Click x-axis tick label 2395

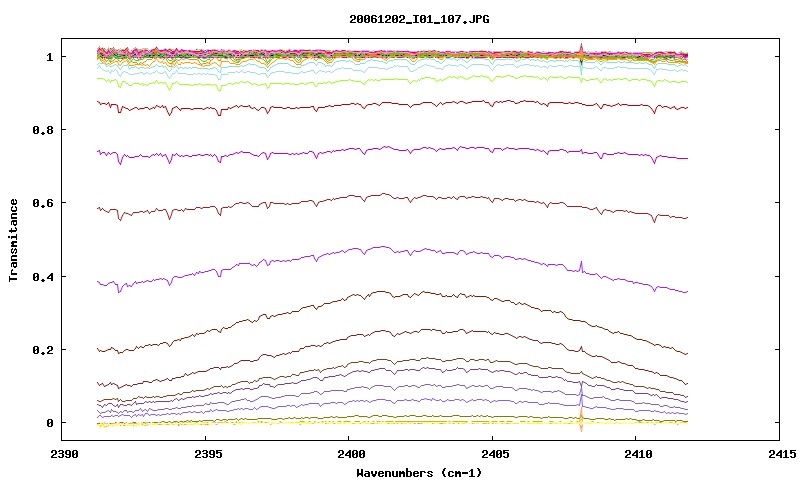pyautogui.click(x=208, y=454)
